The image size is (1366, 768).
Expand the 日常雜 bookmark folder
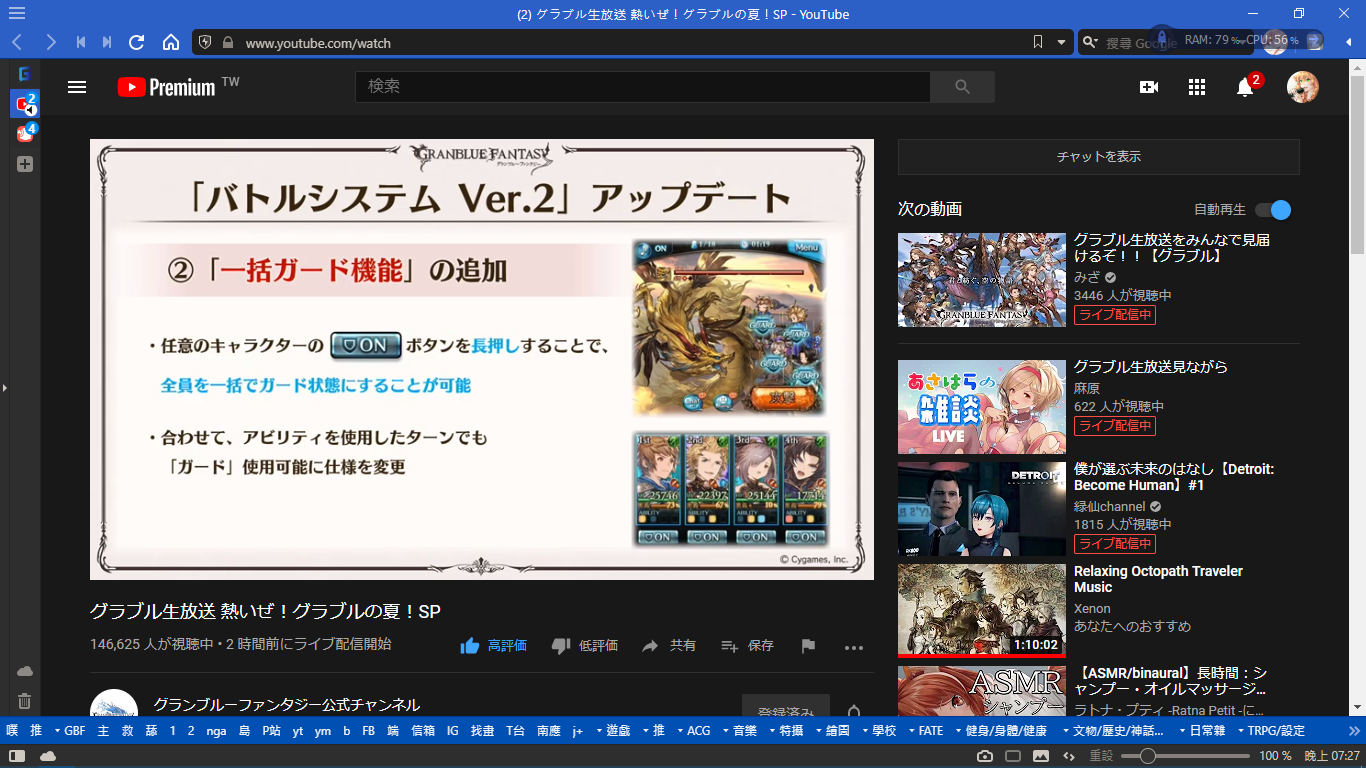(1201, 731)
